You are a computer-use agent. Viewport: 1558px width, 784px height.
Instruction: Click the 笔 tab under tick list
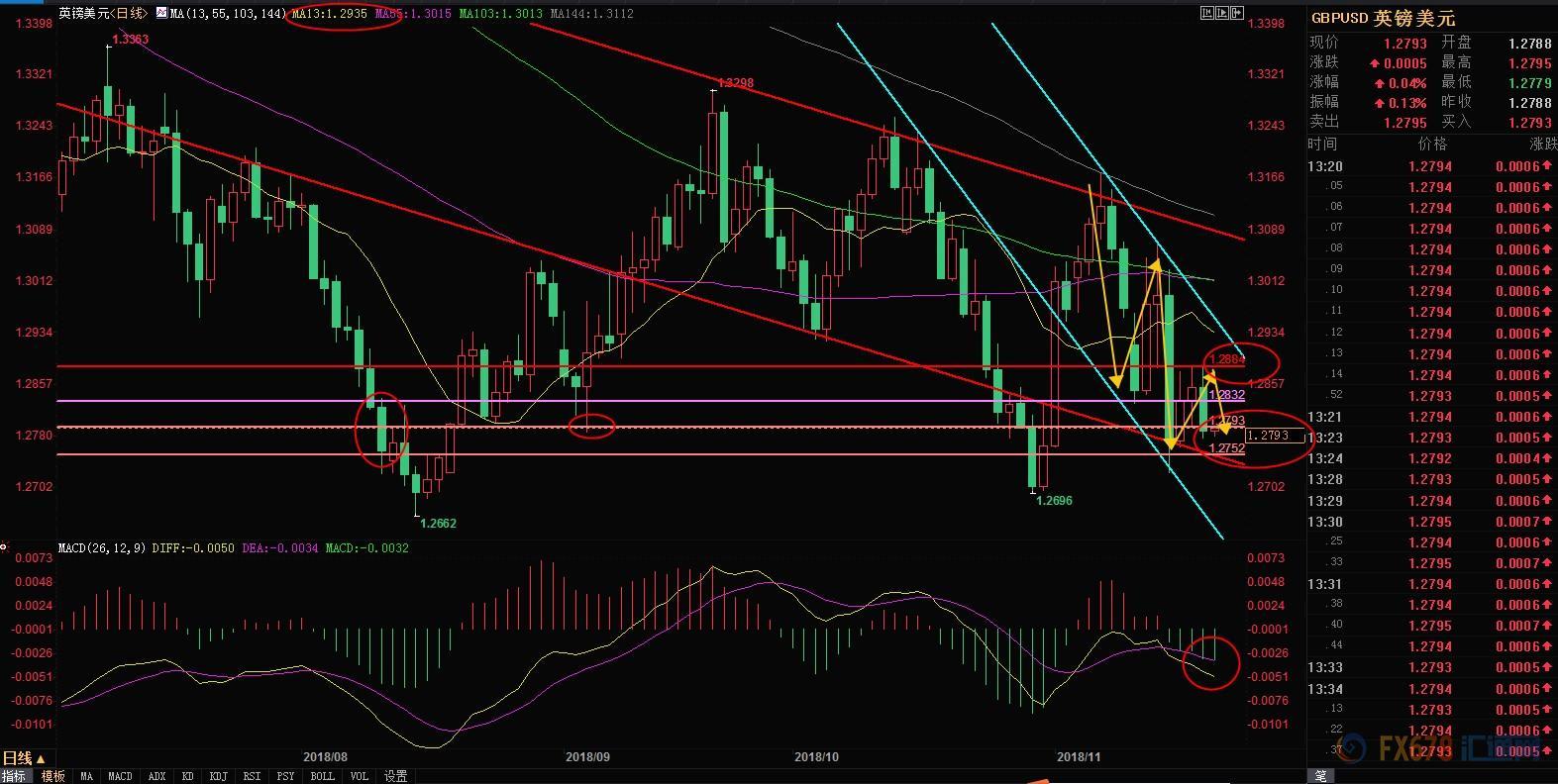[1320, 775]
